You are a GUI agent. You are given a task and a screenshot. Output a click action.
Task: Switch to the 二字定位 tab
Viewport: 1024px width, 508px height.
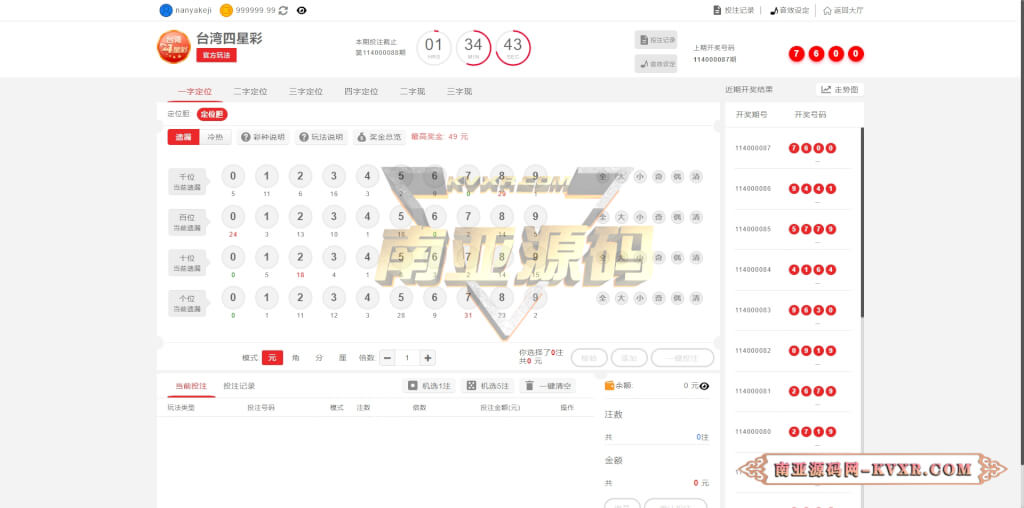click(x=250, y=91)
